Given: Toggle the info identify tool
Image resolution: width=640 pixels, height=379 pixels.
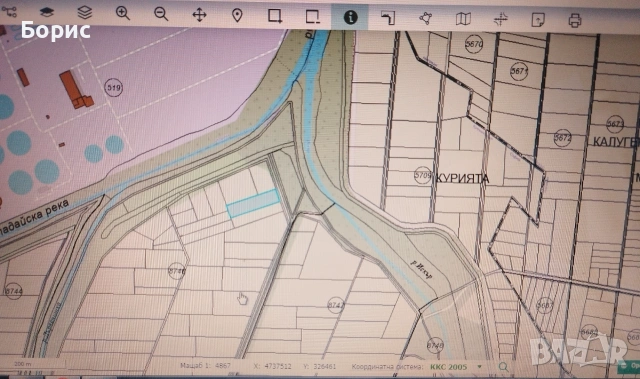Looking at the screenshot, I should (x=350, y=17).
